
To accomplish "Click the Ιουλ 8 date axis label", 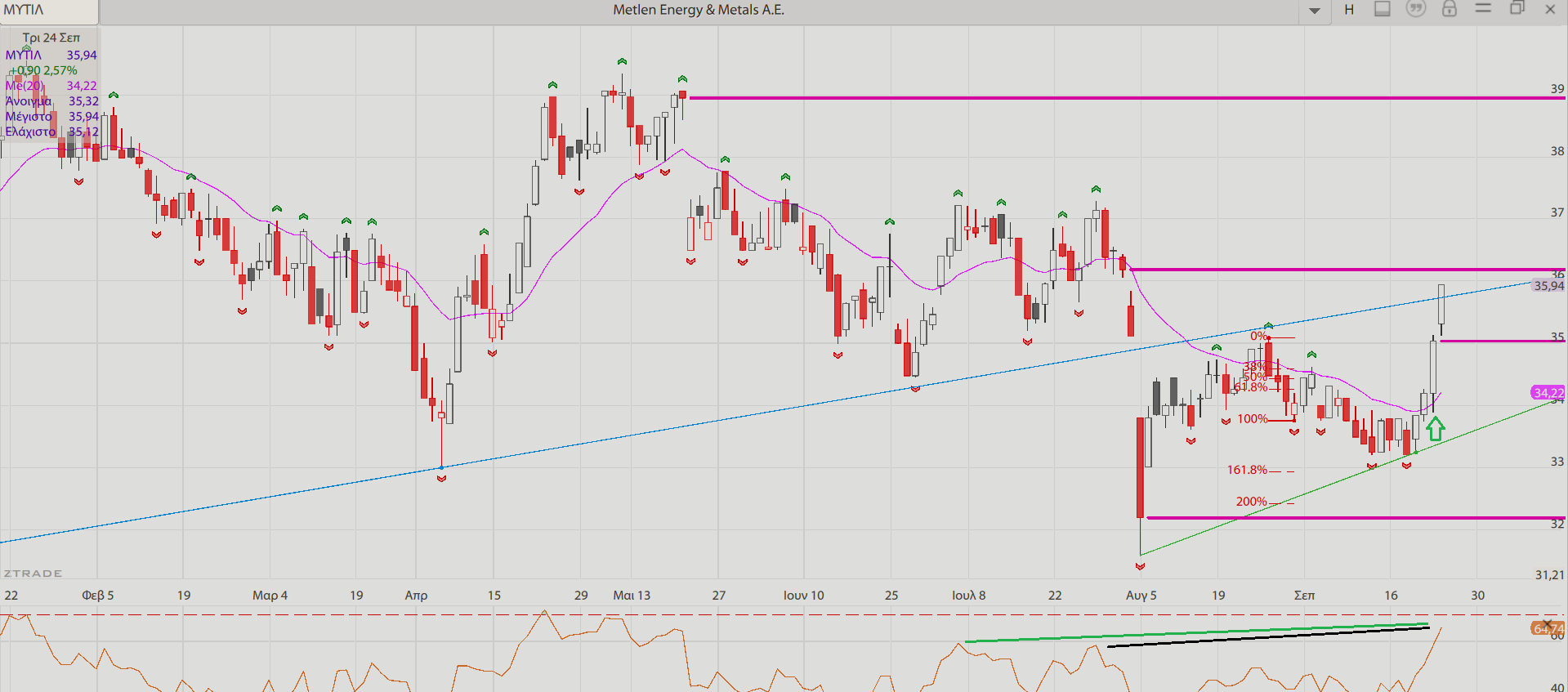I will (968, 596).
